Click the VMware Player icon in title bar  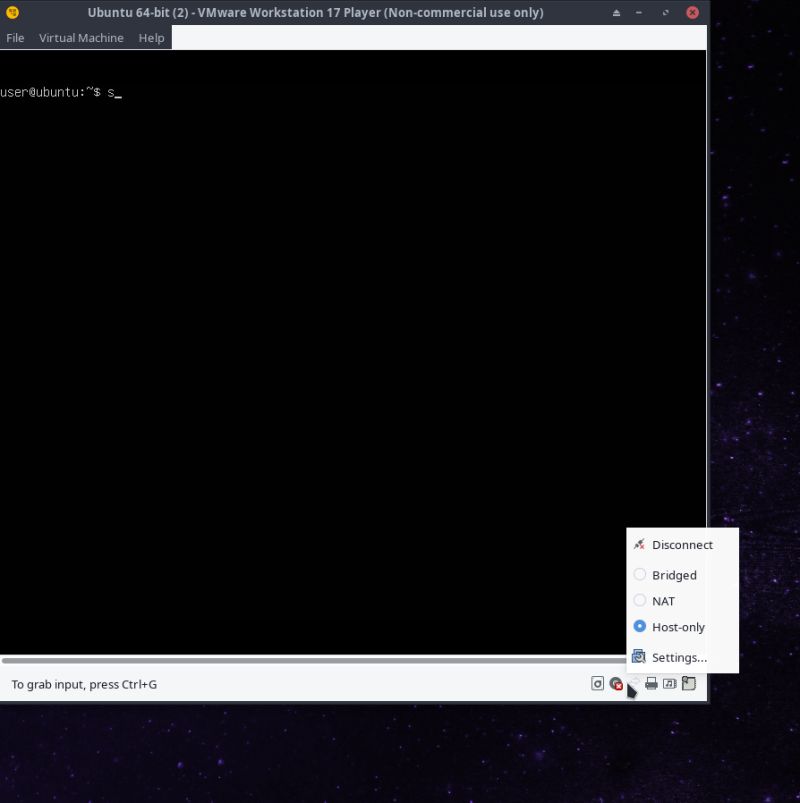click(11, 12)
